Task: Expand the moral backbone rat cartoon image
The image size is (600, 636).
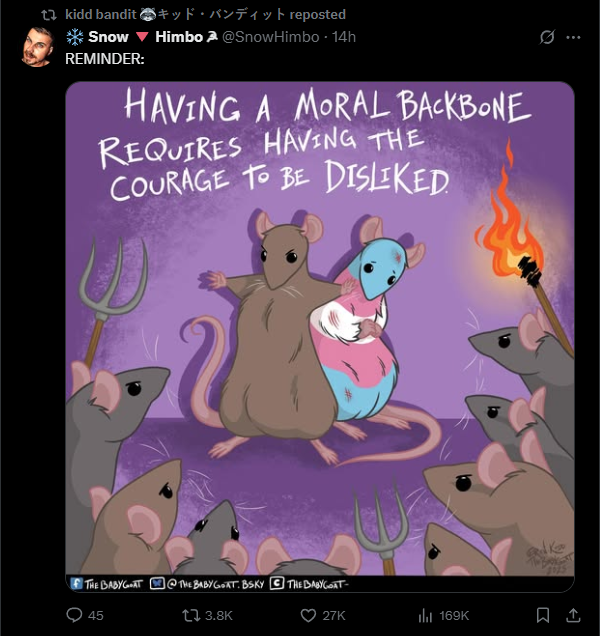Action: (x=320, y=337)
